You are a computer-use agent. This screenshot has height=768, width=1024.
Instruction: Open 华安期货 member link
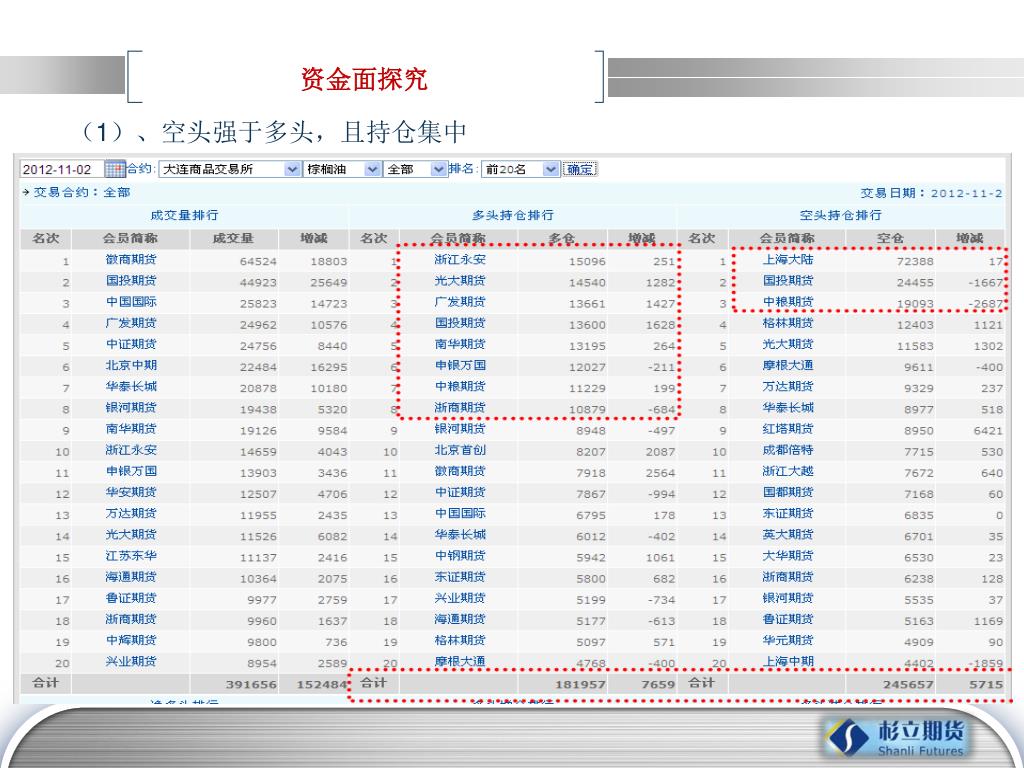point(131,492)
